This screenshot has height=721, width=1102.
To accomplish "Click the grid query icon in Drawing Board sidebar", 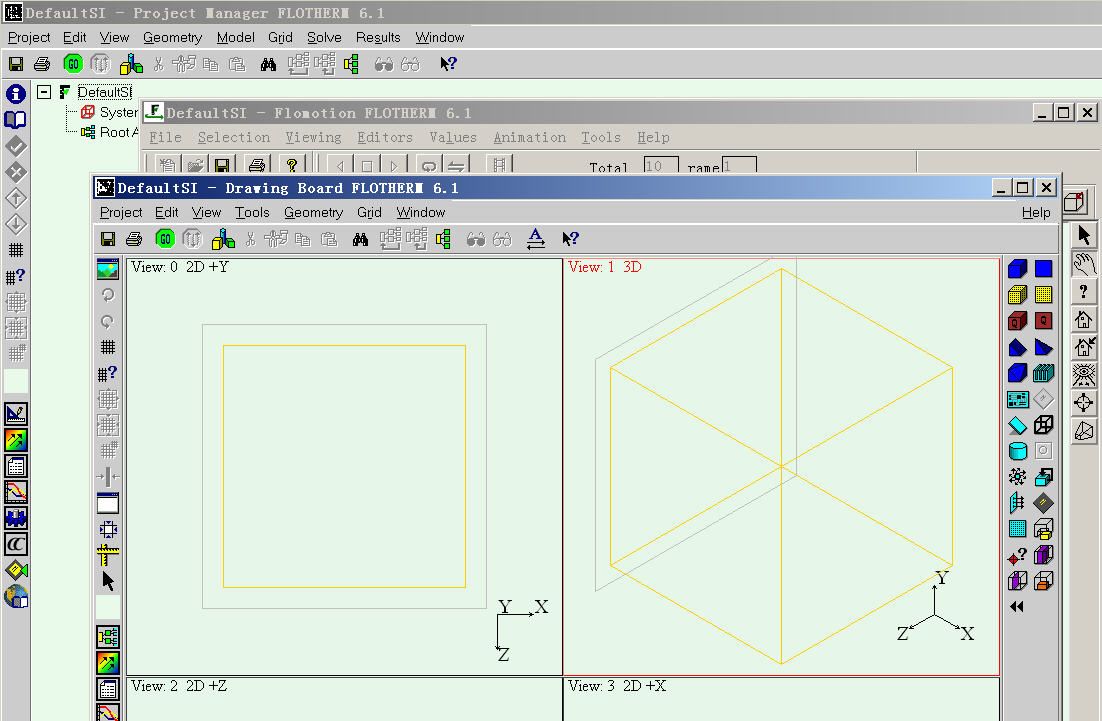I will 108,373.
